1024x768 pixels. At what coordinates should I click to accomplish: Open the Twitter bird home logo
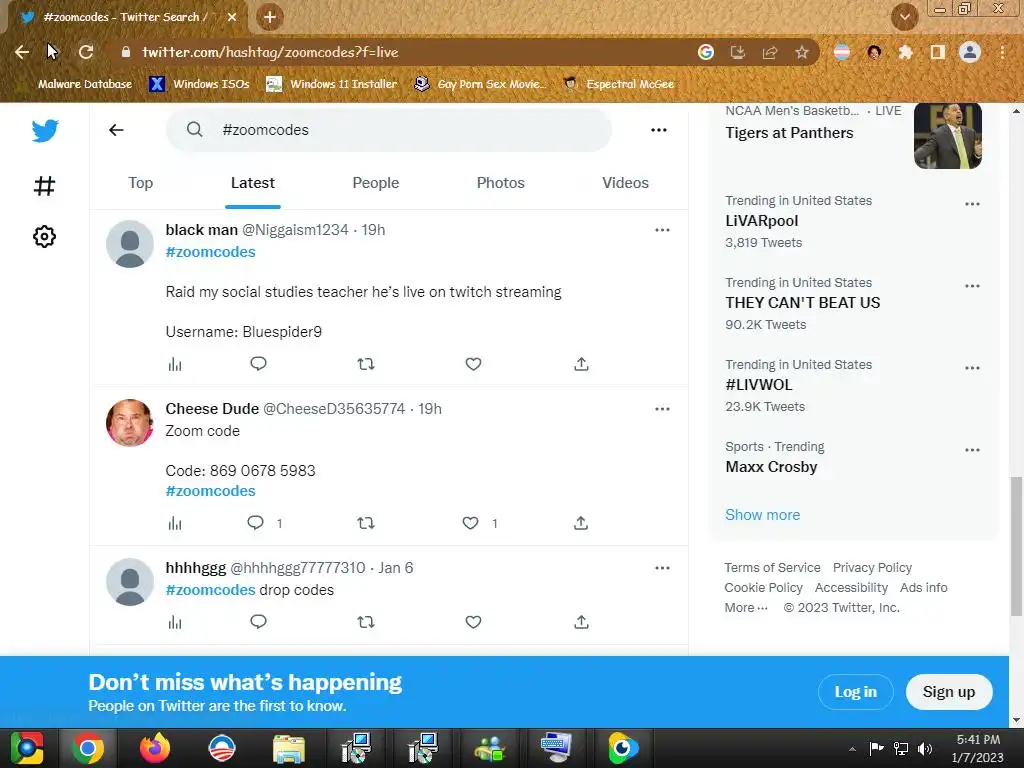[x=45, y=131]
